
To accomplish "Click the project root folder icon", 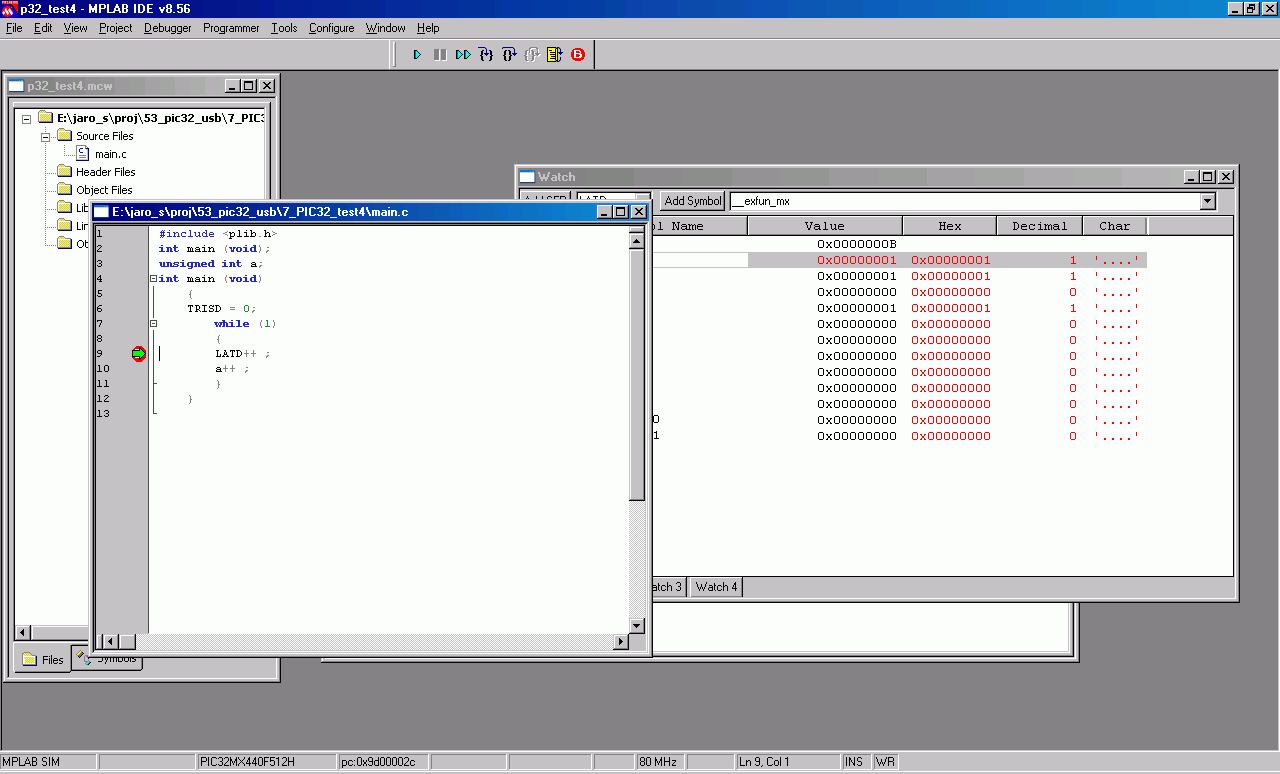I will (x=45, y=118).
